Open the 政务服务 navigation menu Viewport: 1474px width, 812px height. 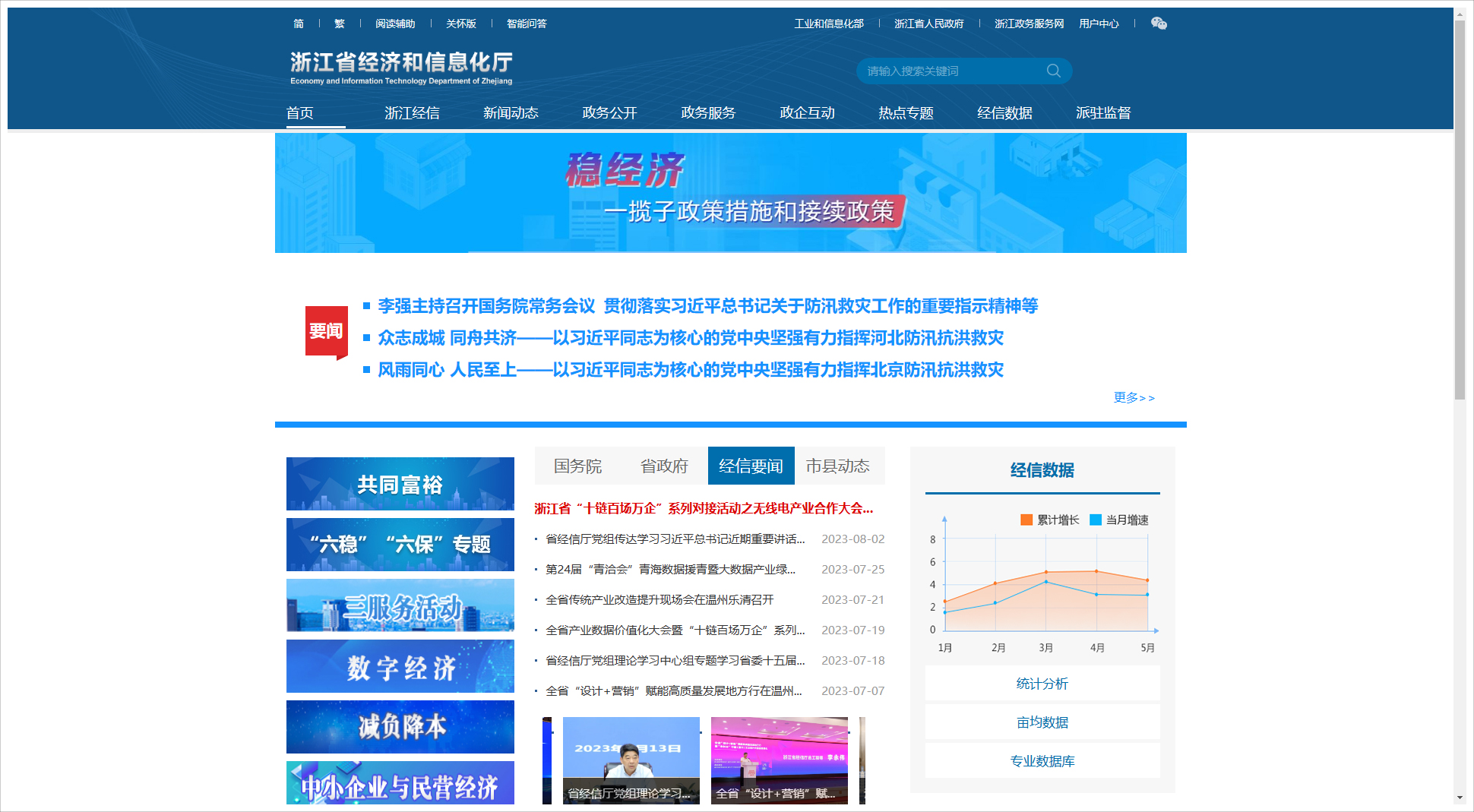(x=708, y=112)
